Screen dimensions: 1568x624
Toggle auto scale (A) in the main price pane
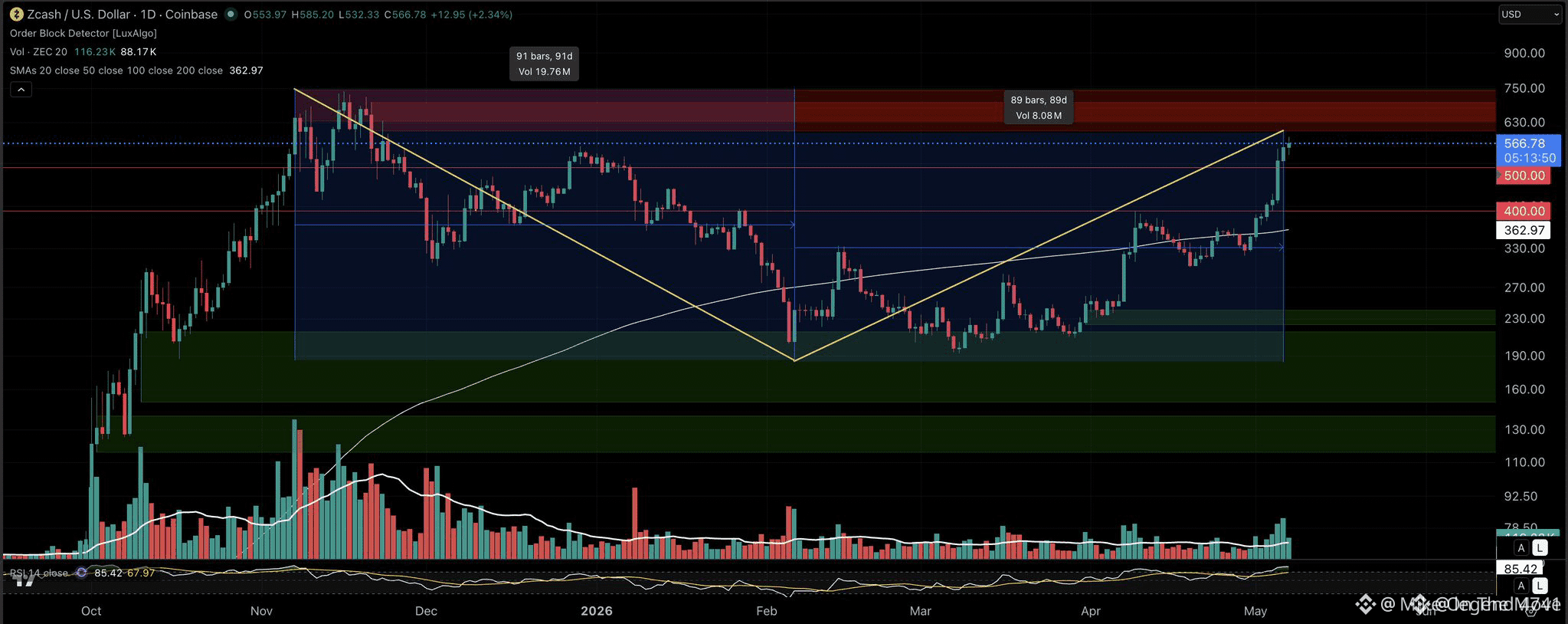pos(1521,547)
